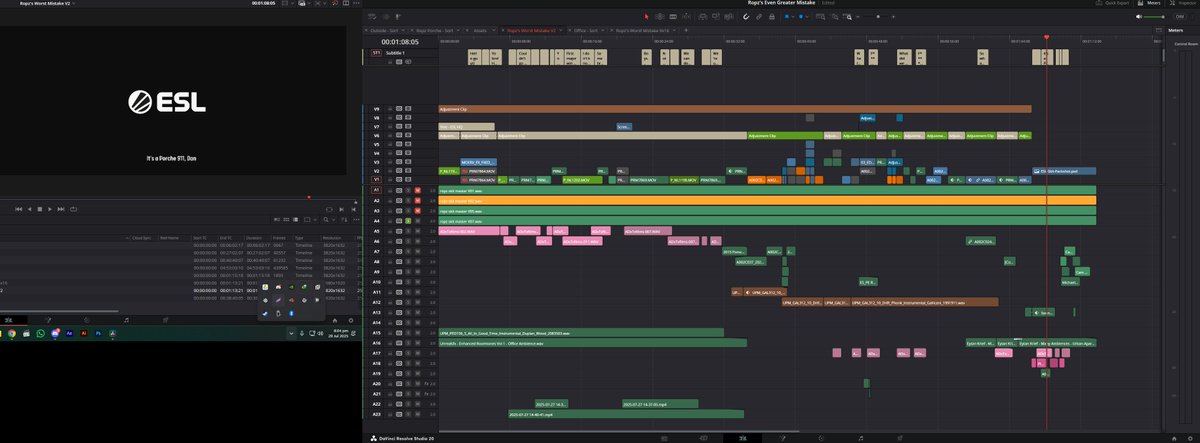Click the timeline zoom out minus
The width and height of the screenshot is (1200, 443).
[858, 16]
